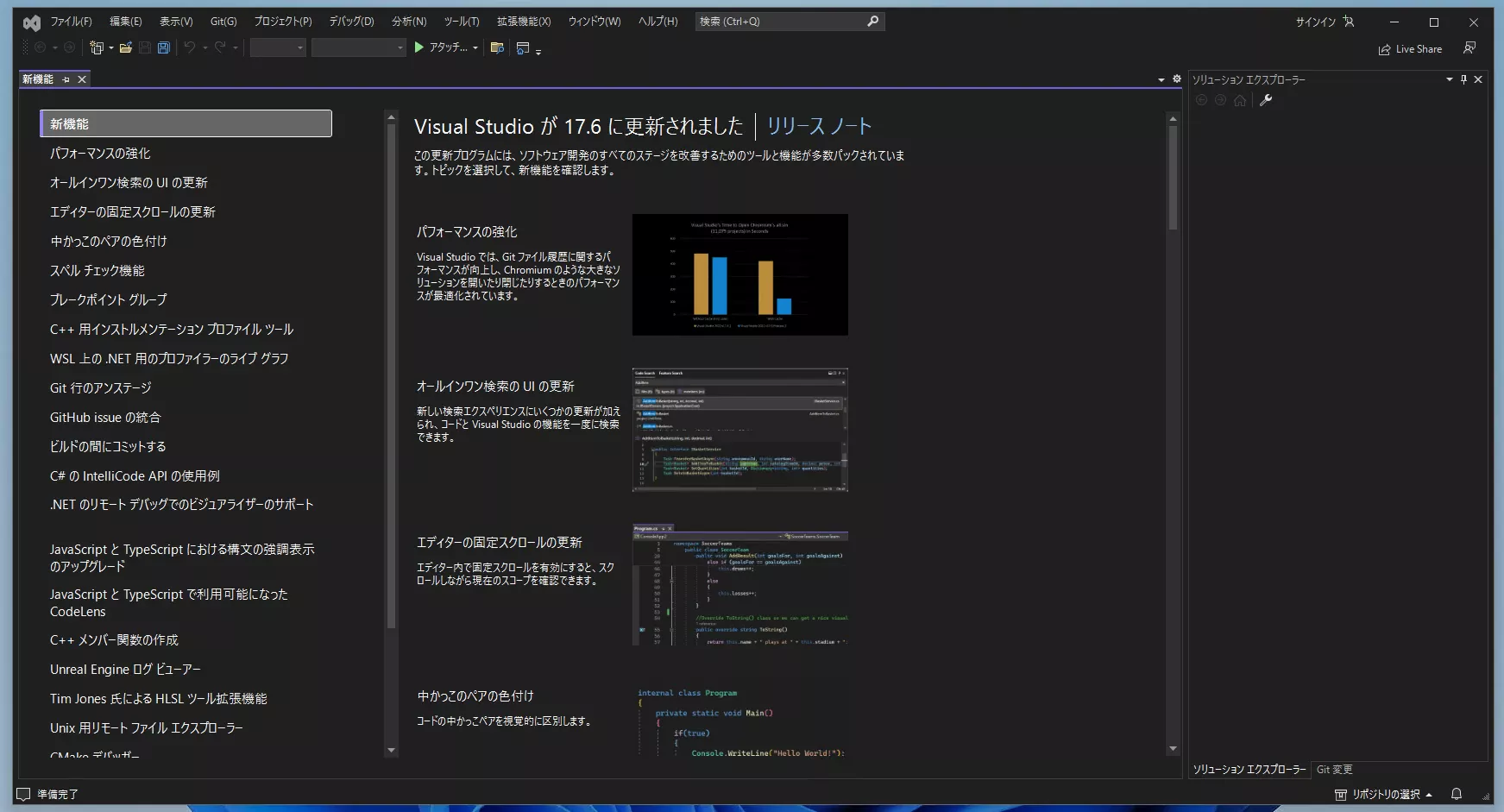Click the Solution Explorer home icon
This screenshot has height=812, width=1504.
(x=1240, y=100)
